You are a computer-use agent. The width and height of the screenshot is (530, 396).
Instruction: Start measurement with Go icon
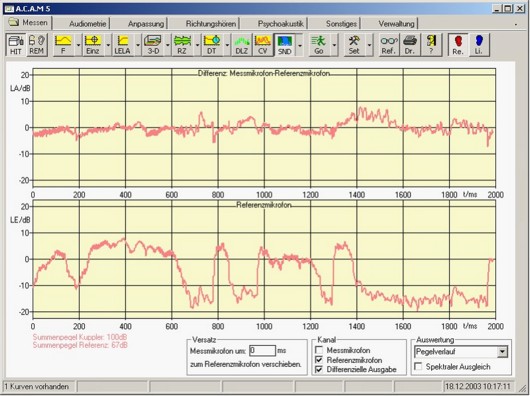point(319,45)
